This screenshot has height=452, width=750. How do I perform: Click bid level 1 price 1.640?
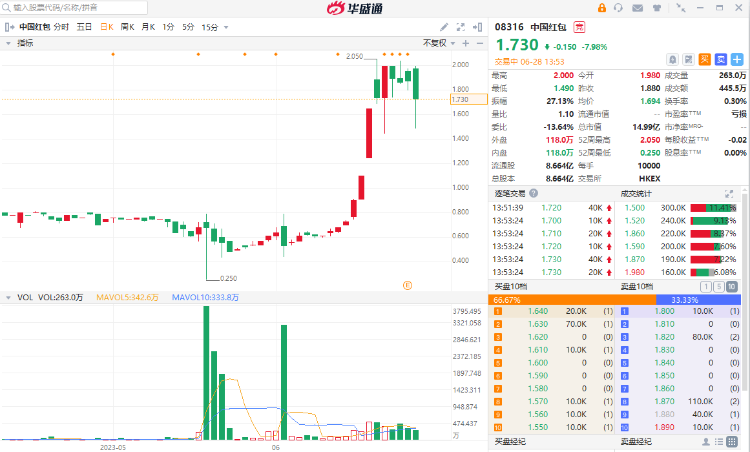tap(538, 311)
